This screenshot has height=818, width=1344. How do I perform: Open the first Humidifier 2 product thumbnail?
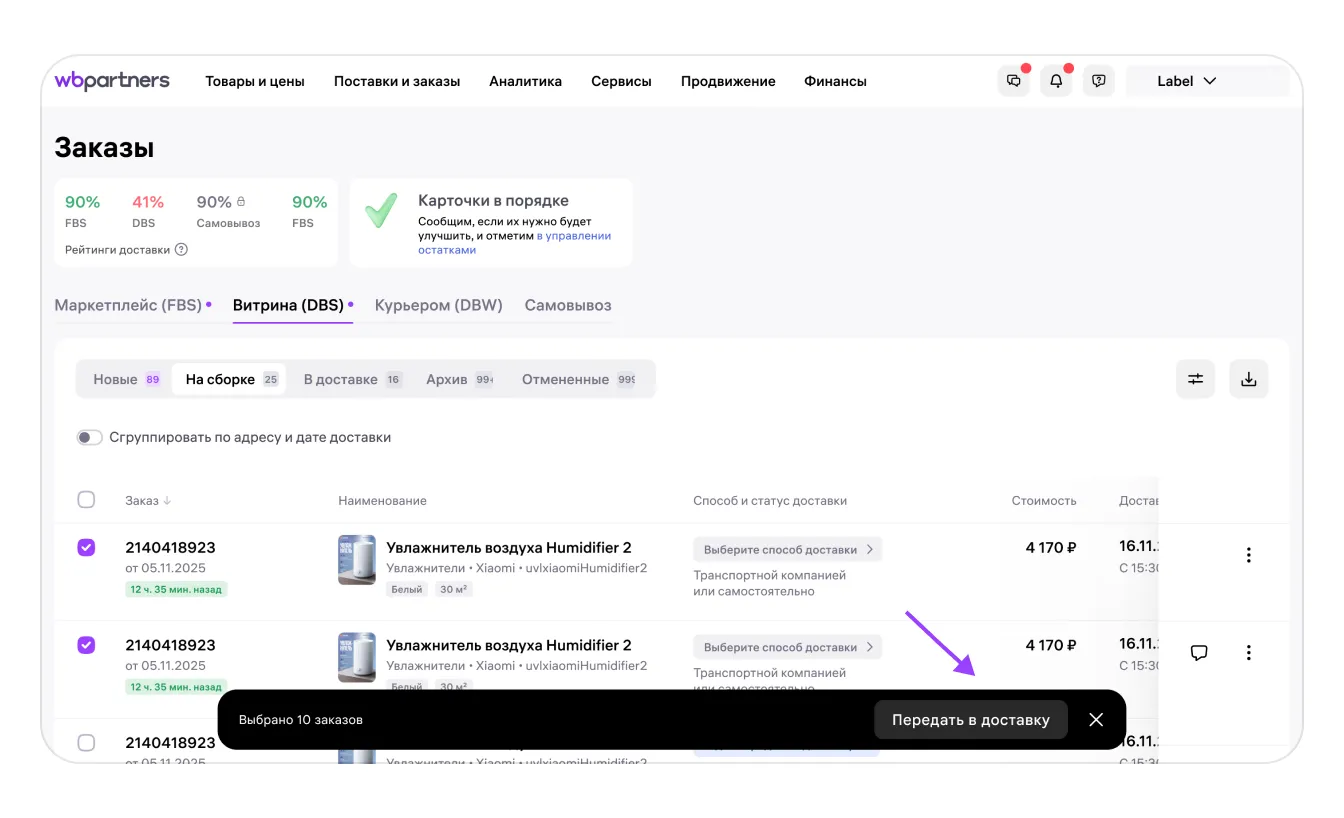tap(357, 560)
